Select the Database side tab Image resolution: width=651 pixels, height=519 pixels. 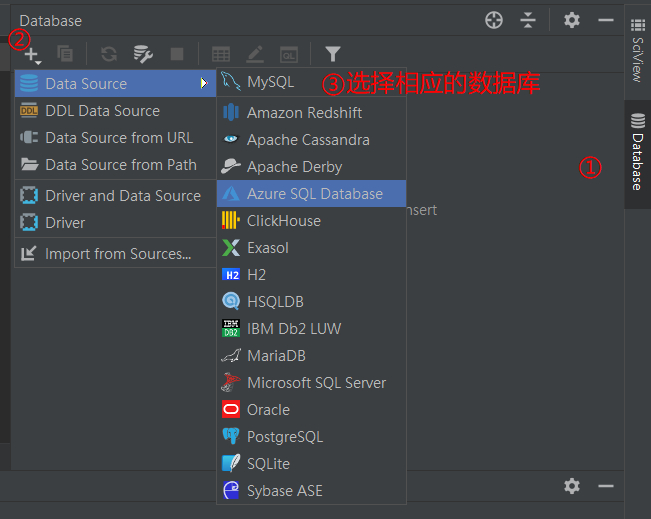point(637,154)
